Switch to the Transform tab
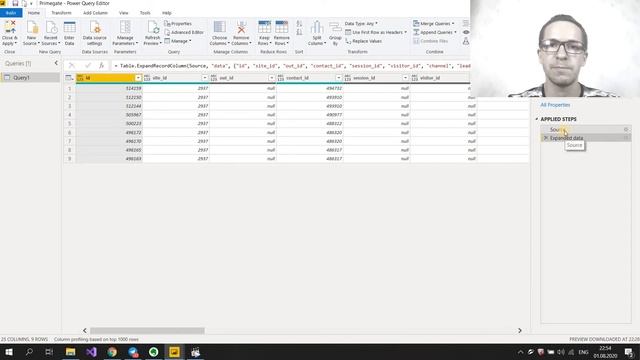 [61, 13]
